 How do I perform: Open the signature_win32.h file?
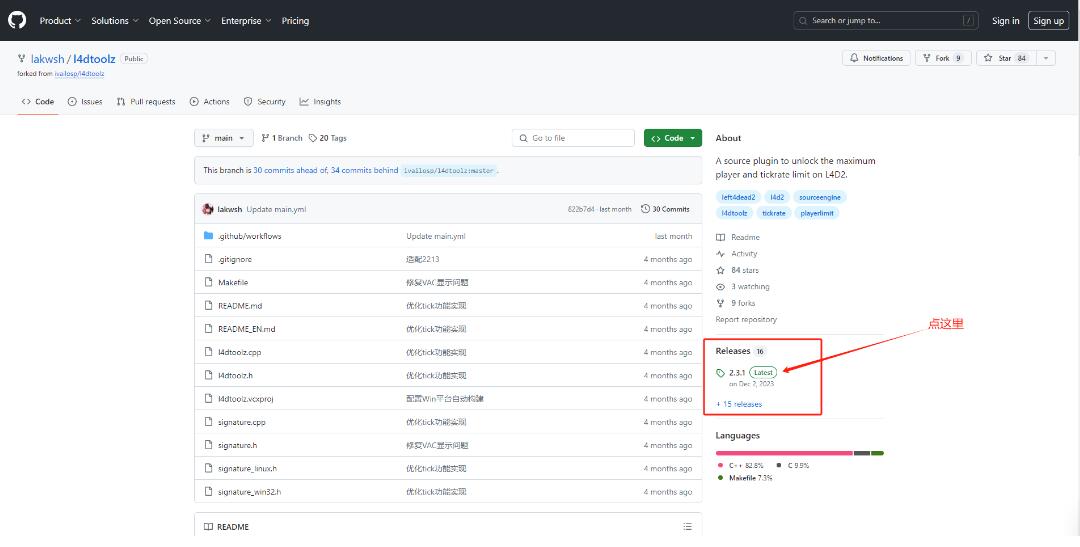tap(249, 492)
